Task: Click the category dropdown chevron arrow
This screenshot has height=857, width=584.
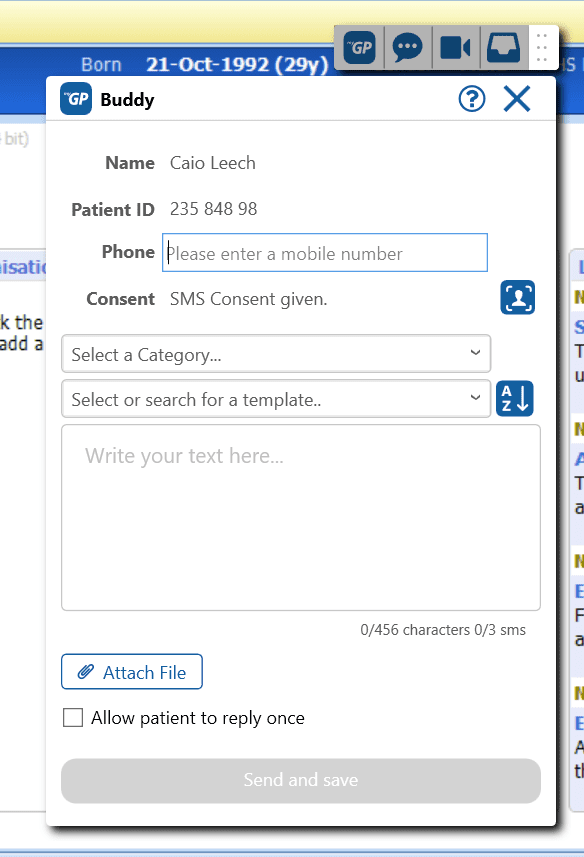Action: (x=475, y=353)
